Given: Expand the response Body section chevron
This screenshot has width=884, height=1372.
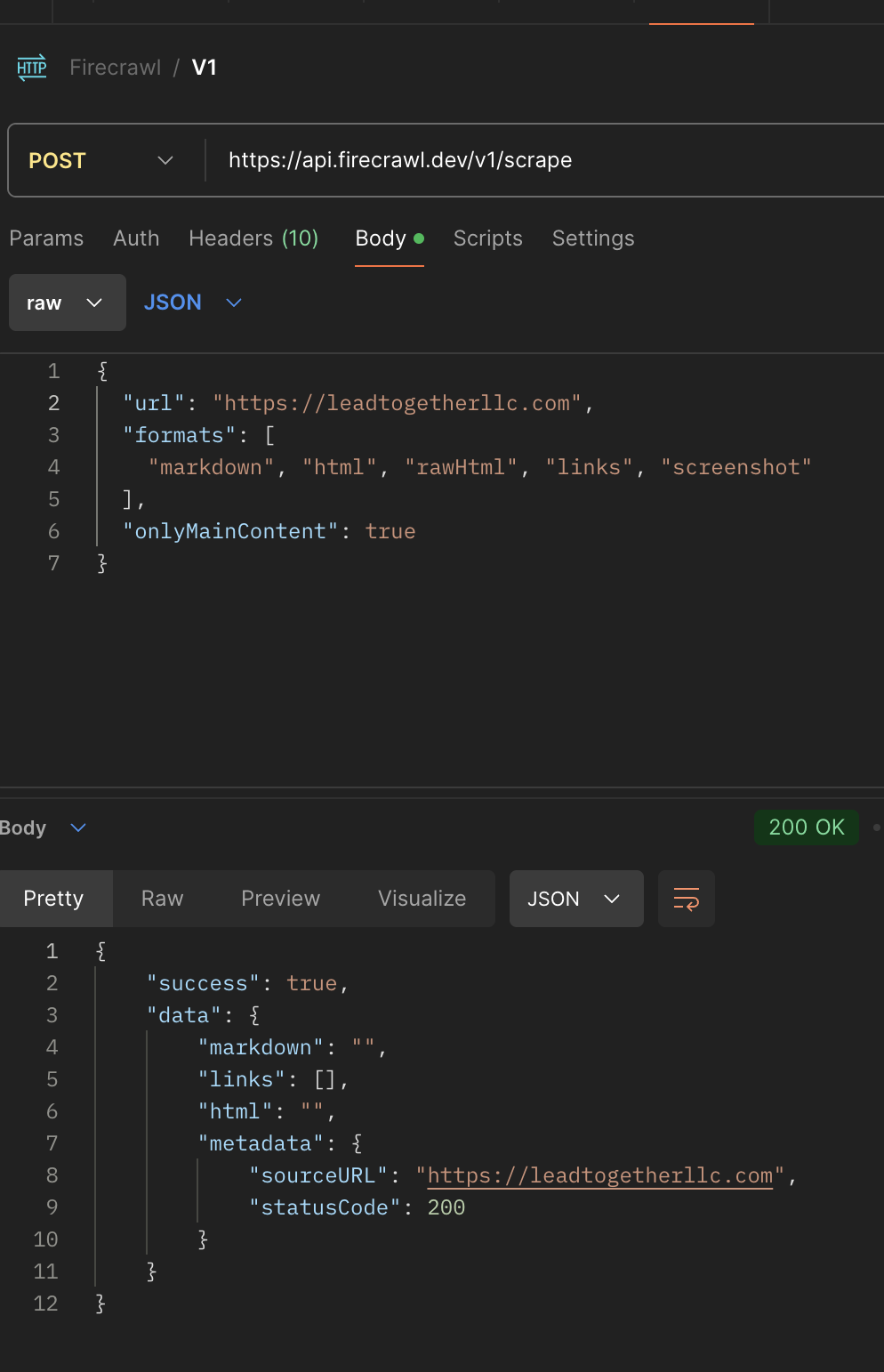Looking at the screenshot, I should [x=78, y=827].
